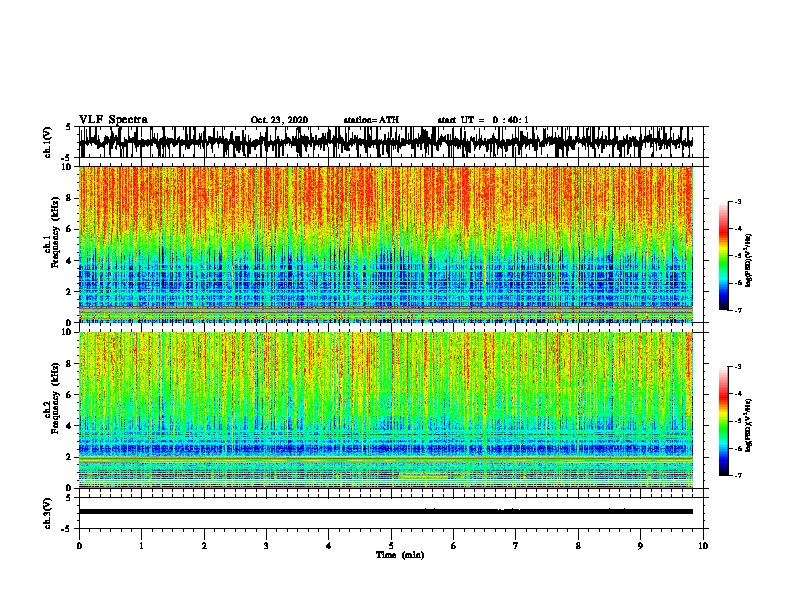Click the "5" tick on ch.3(V) axis
This screenshot has height=612, width=792.
click(x=69, y=498)
